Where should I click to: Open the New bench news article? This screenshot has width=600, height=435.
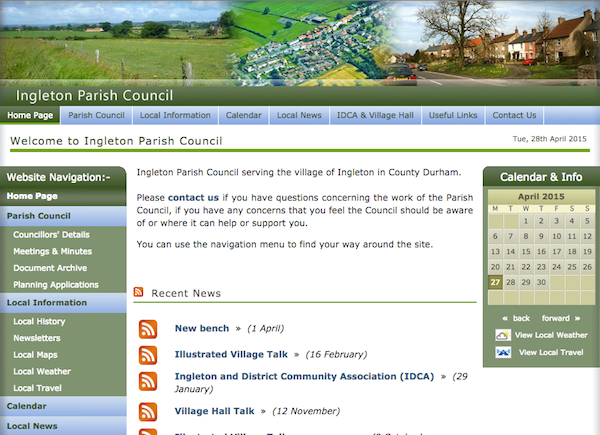[x=199, y=328]
